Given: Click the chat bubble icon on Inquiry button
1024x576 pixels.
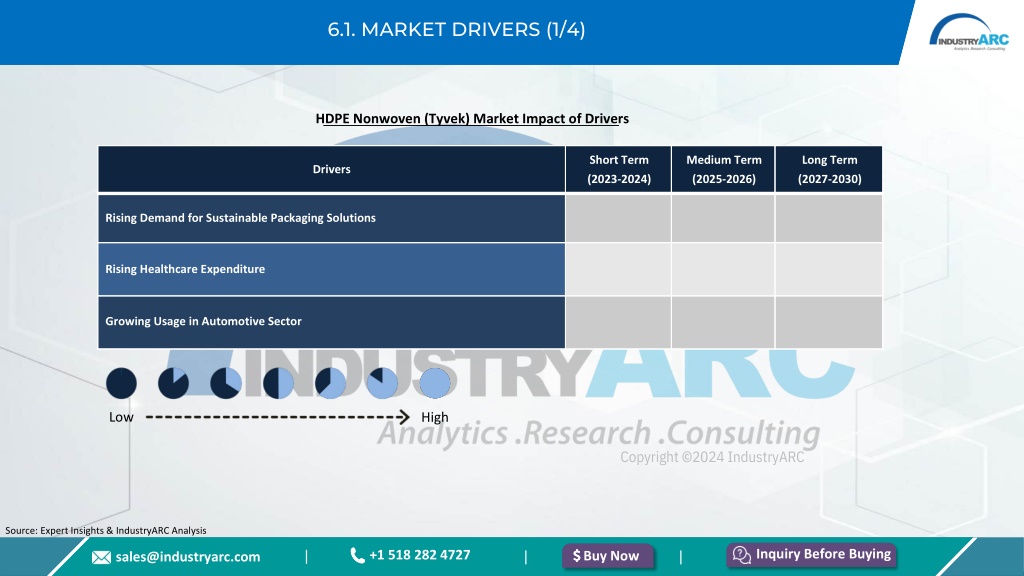Looking at the screenshot, I should point(741,554).
